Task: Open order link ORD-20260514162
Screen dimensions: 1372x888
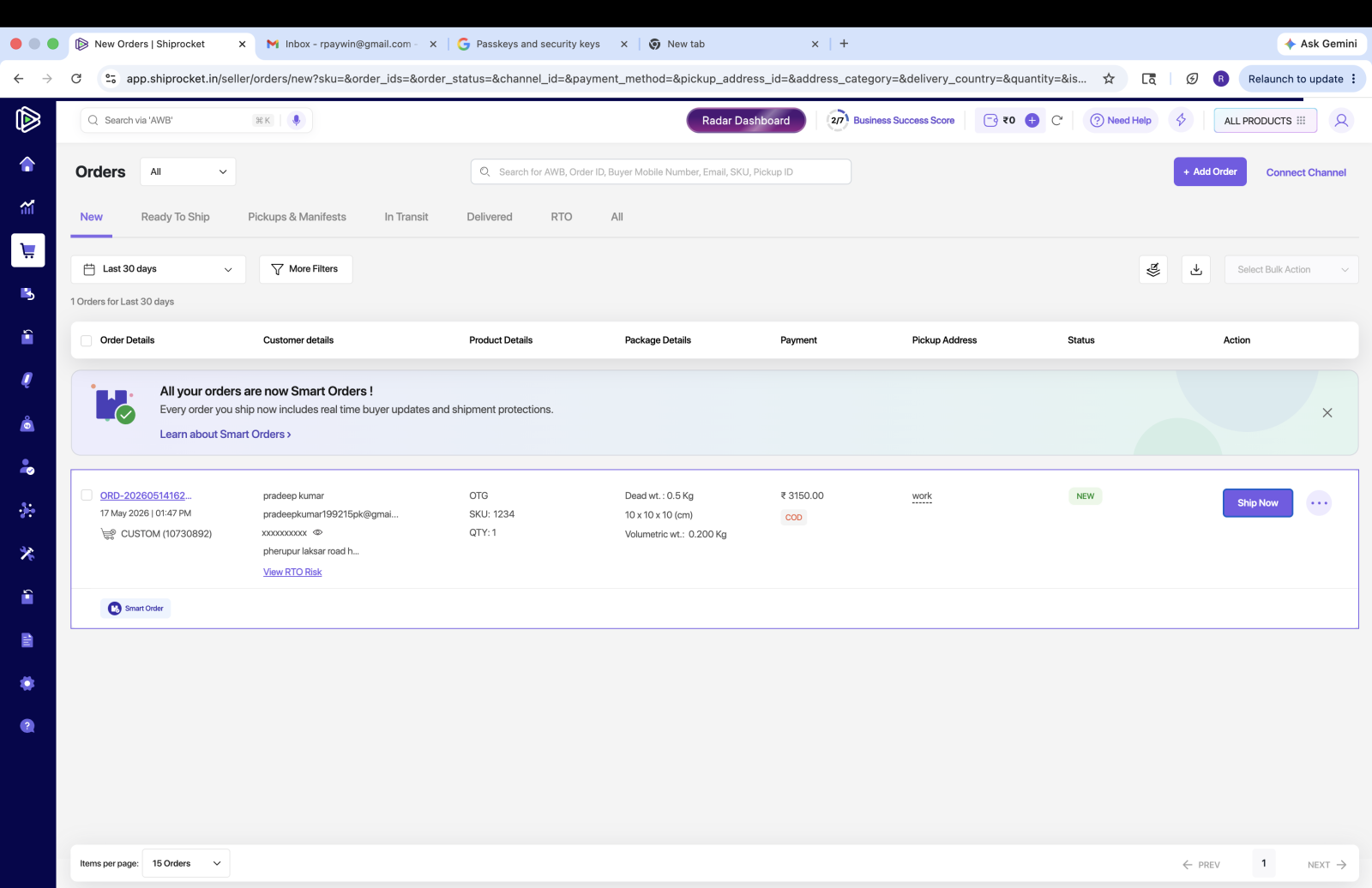Action: pyautogui.click(x=146, y=495)
